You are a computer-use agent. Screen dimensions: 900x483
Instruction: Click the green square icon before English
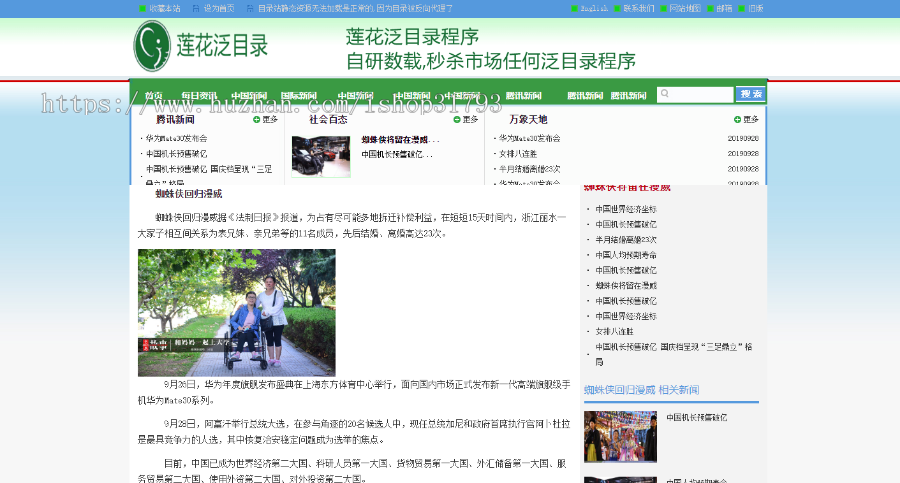[575, 9]
